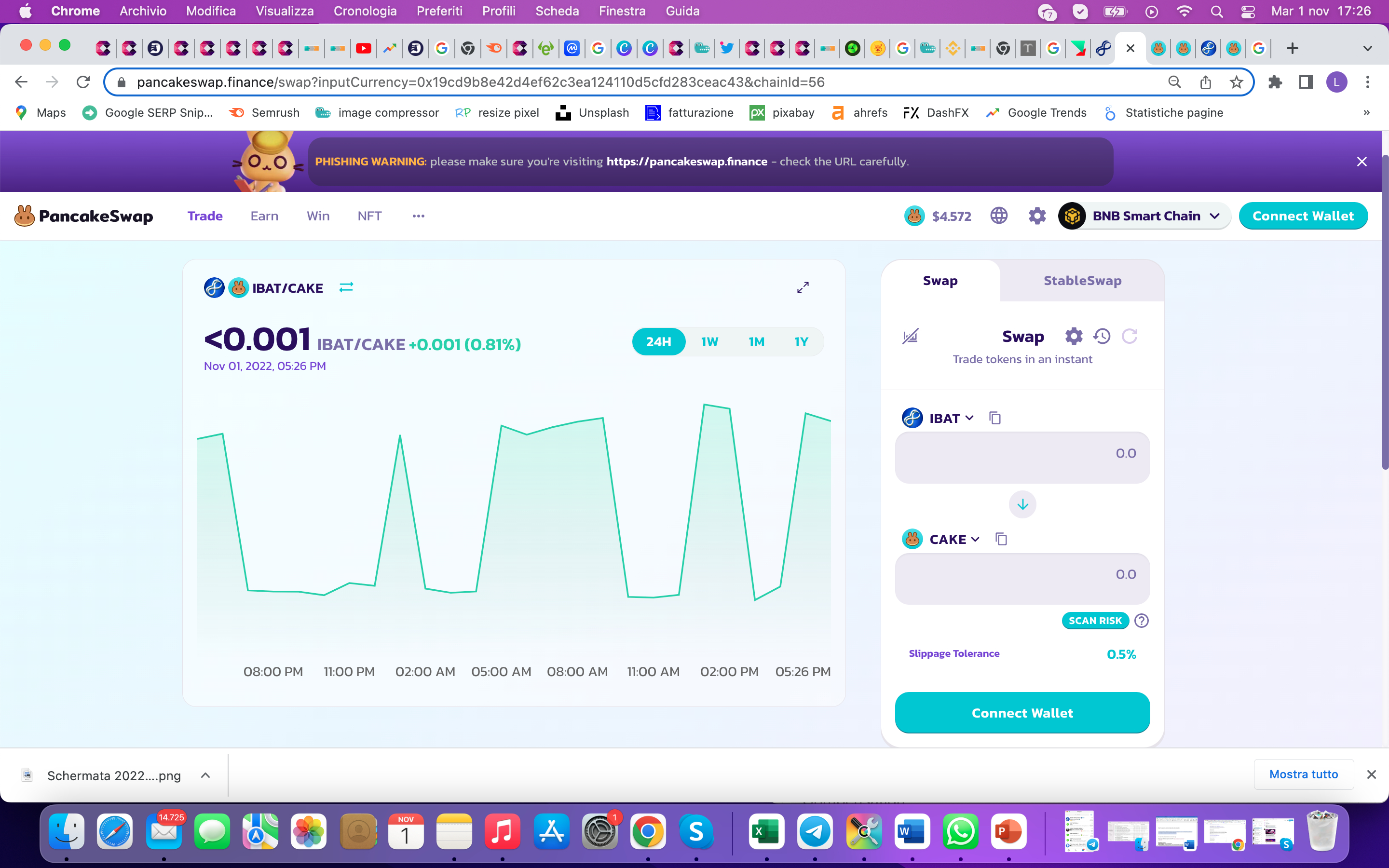Click the 0.5% slippage tolerance value
The width and height of the screenshot is (1389, 868).
click(1121, 654)
